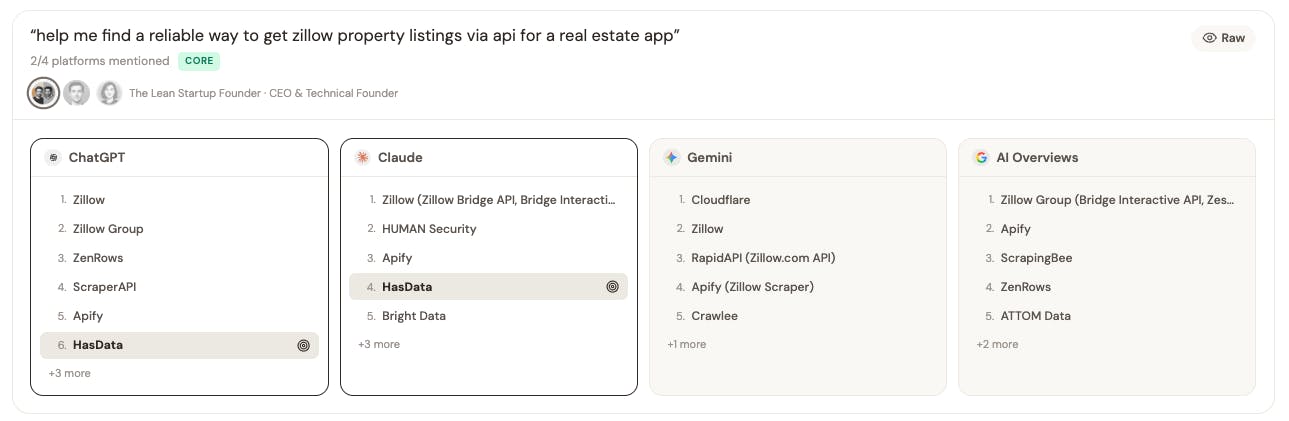Click the Zillow API prompt title

coord(355,36)
